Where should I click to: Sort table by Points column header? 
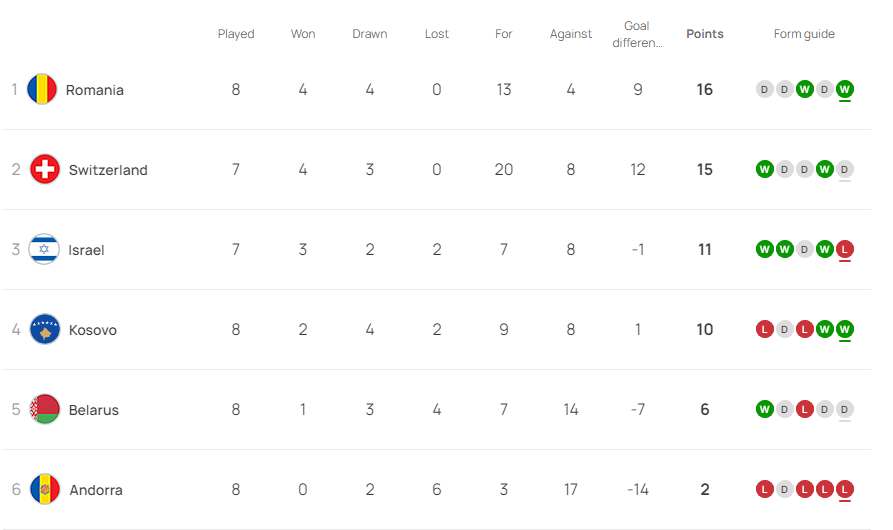[704, 34]
